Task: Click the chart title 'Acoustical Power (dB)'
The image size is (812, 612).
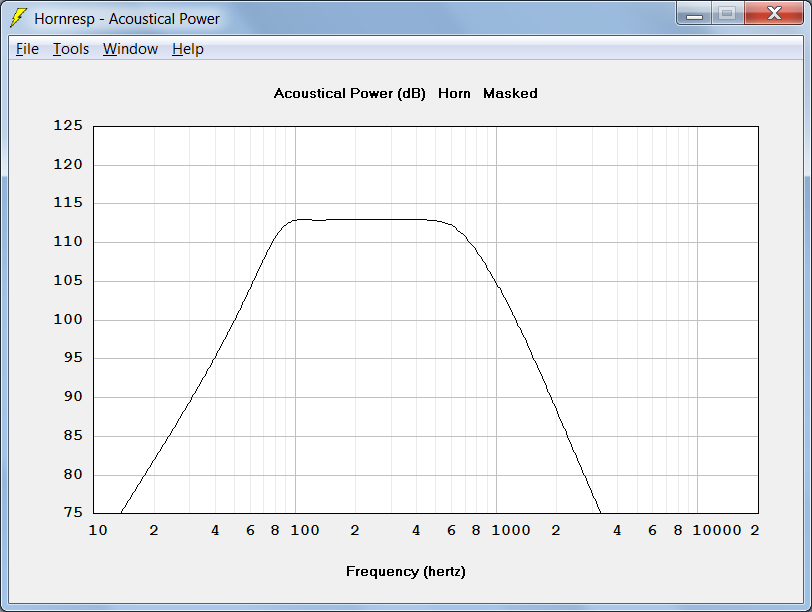Action: [350, 93]
